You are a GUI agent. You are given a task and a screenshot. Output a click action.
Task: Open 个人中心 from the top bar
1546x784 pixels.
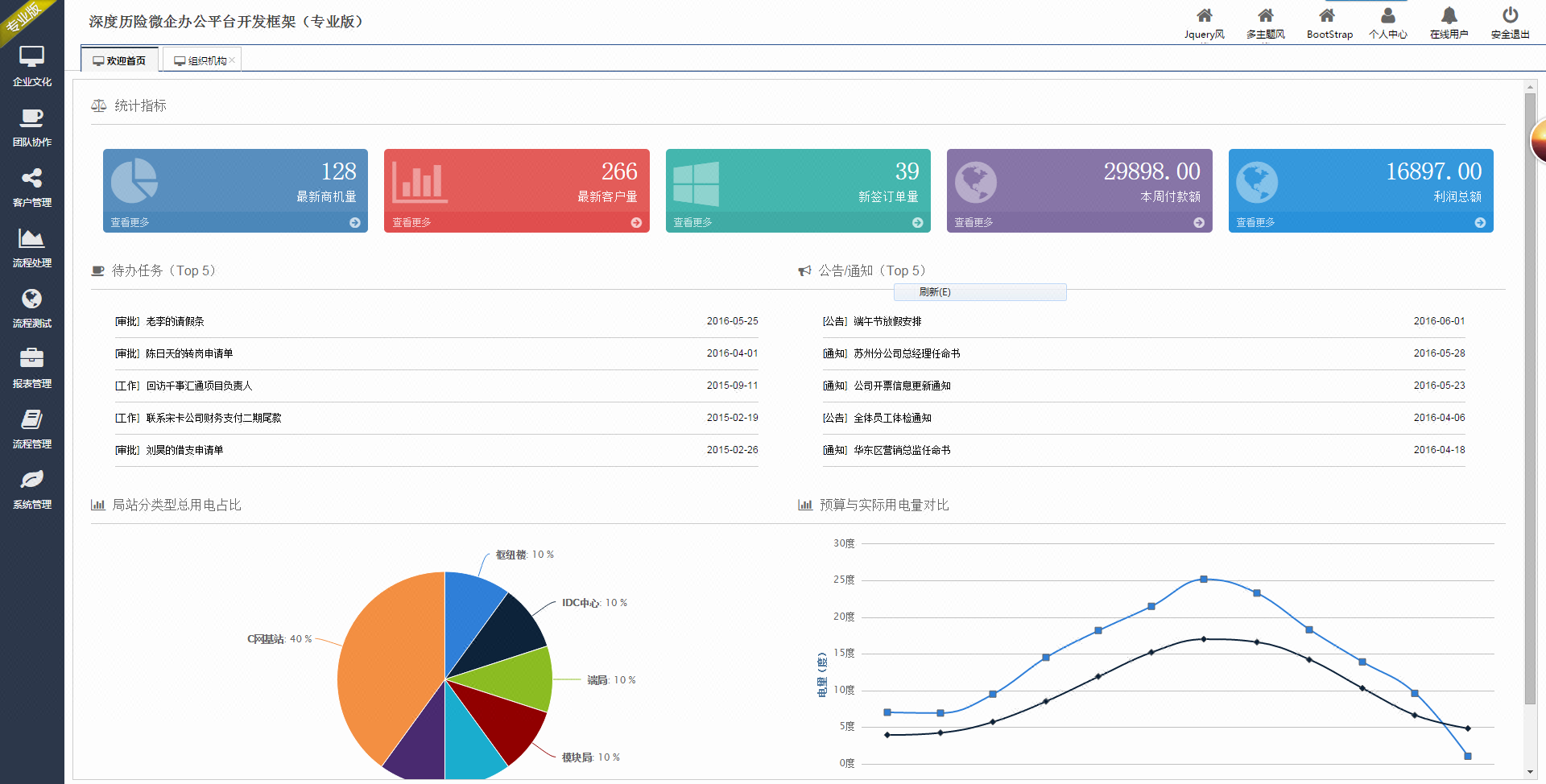tap(1387, 22)
